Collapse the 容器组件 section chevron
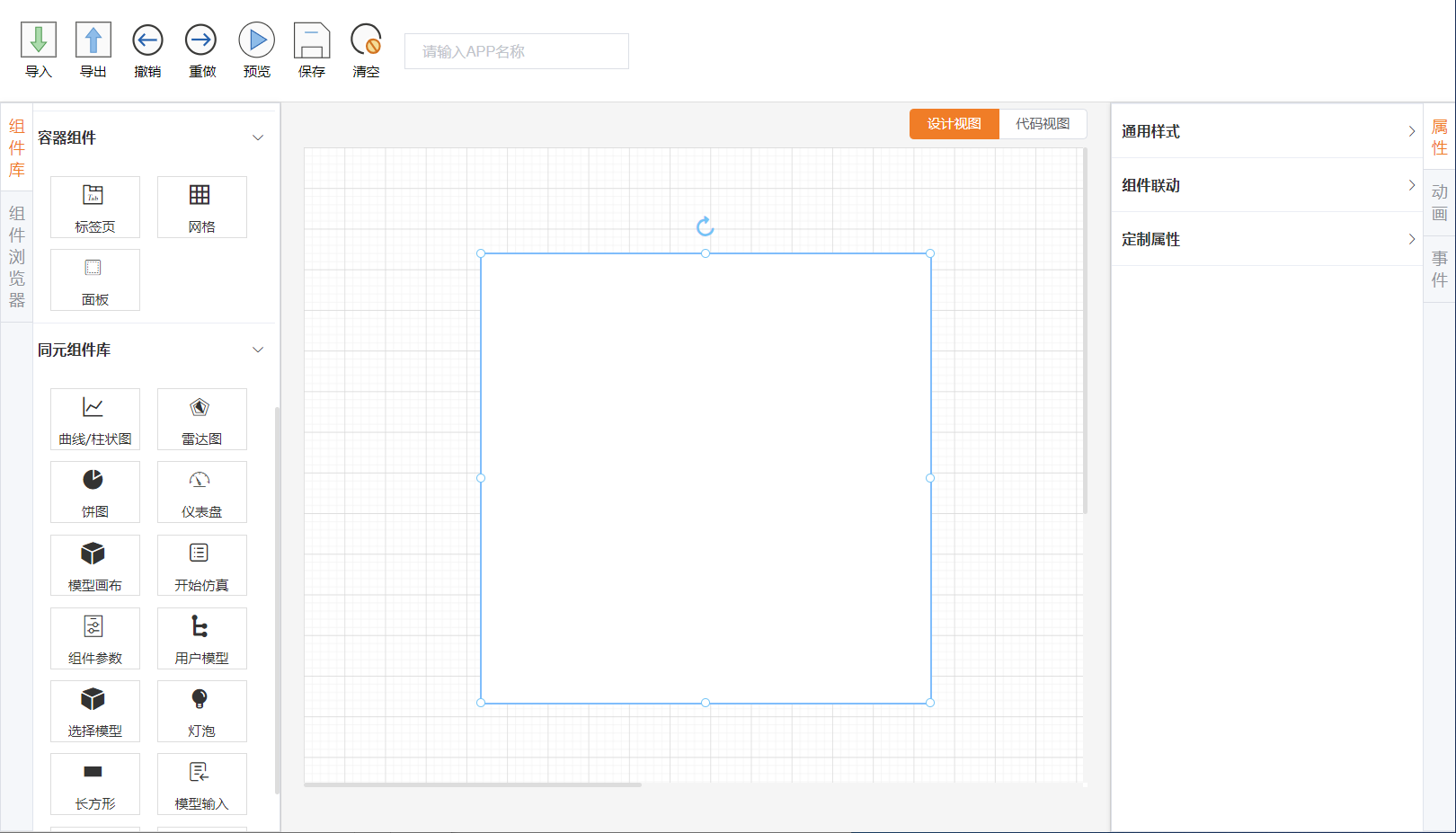Screen dimensions: 1456x833 tap(258, 137)
